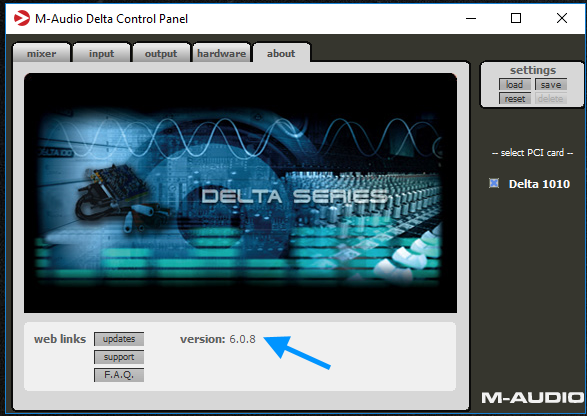Open the F.A.Q. web link
The image size is (587, 416).
point(119,375)
